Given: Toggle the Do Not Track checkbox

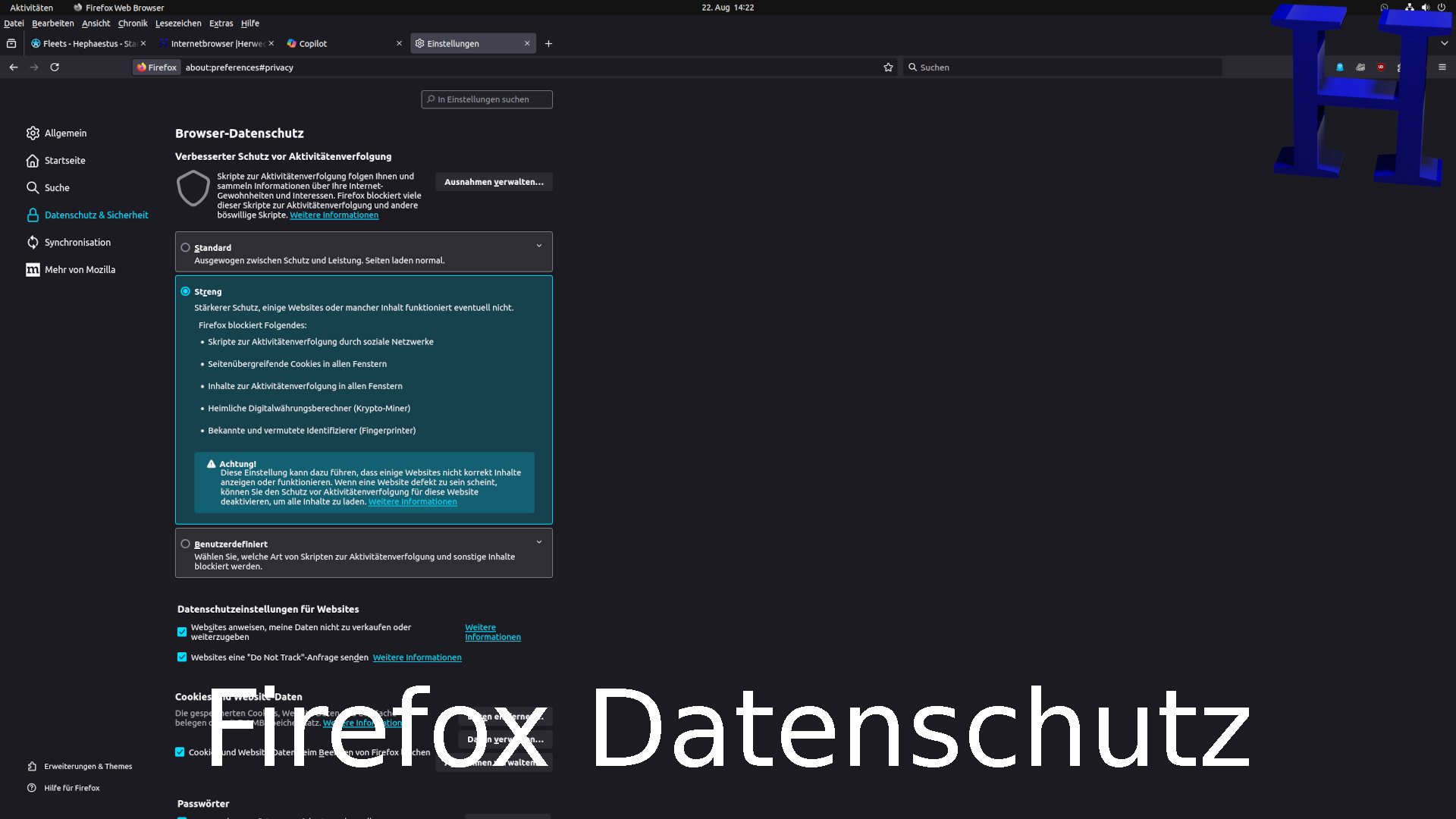Looking at the screenshot, I should pos(182,657).
